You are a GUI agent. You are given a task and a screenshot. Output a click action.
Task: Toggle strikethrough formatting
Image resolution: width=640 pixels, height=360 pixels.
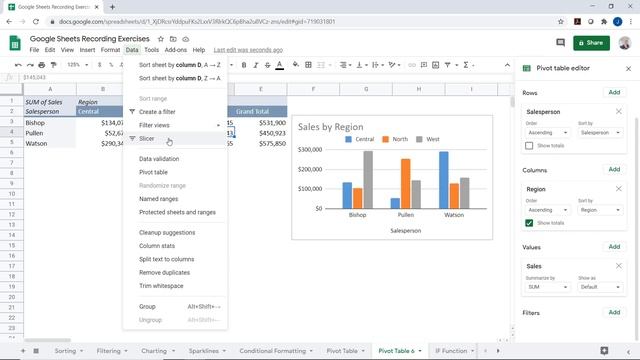click(x=267, y=65)
